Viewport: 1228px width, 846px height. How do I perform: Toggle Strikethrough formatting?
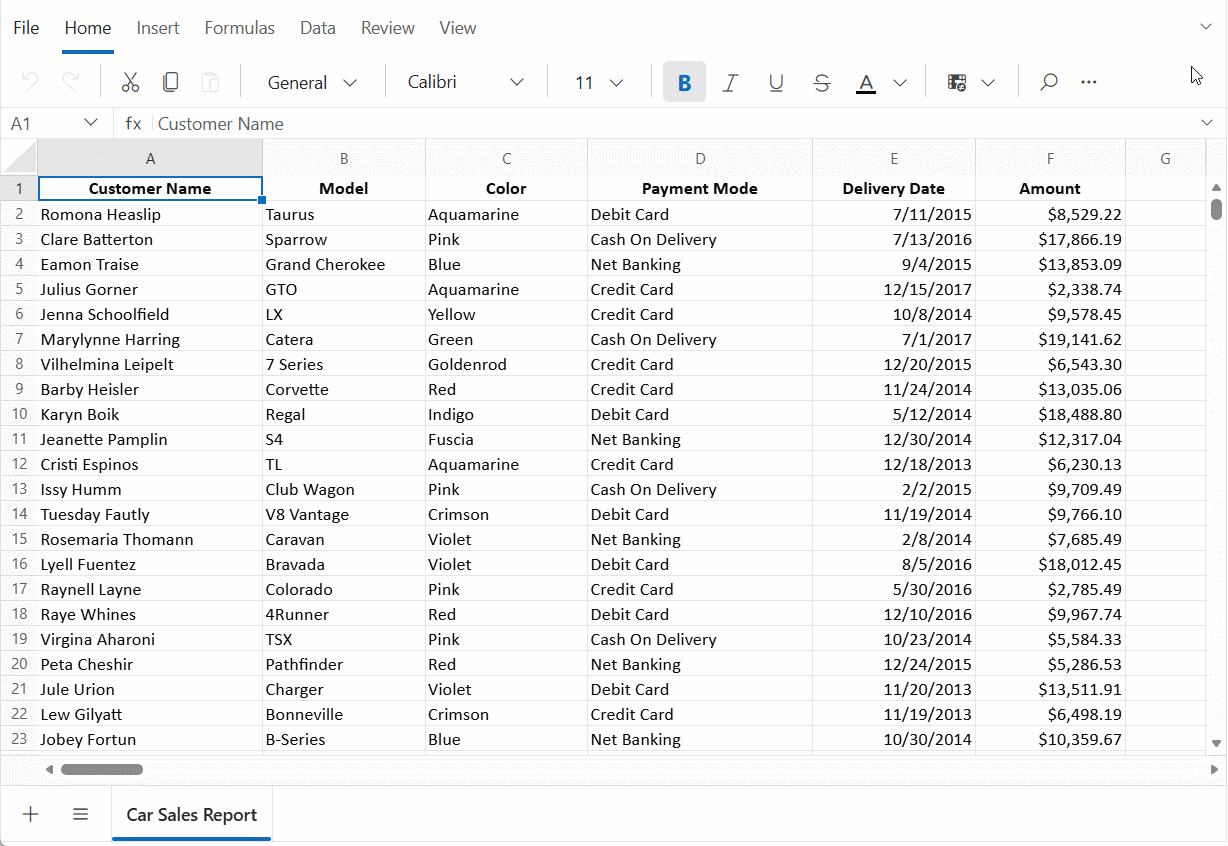point(822,82)
